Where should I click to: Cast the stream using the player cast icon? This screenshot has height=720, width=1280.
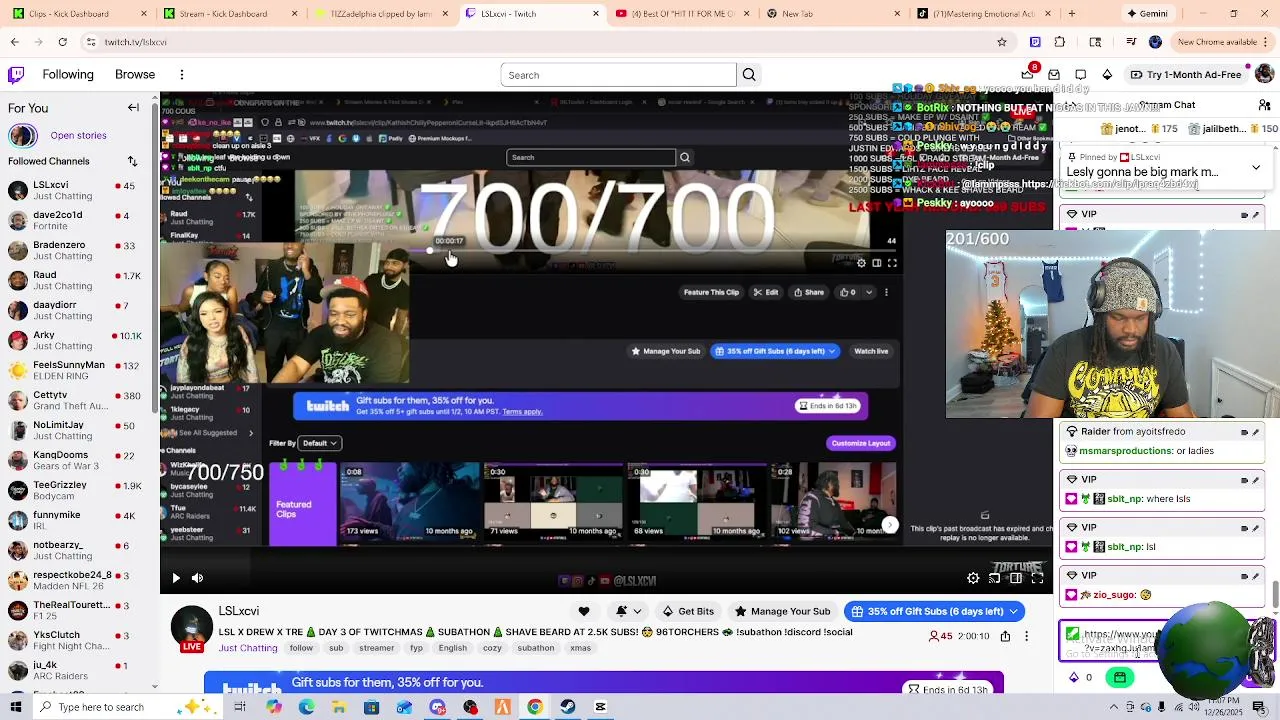click(x=994, y=578)
